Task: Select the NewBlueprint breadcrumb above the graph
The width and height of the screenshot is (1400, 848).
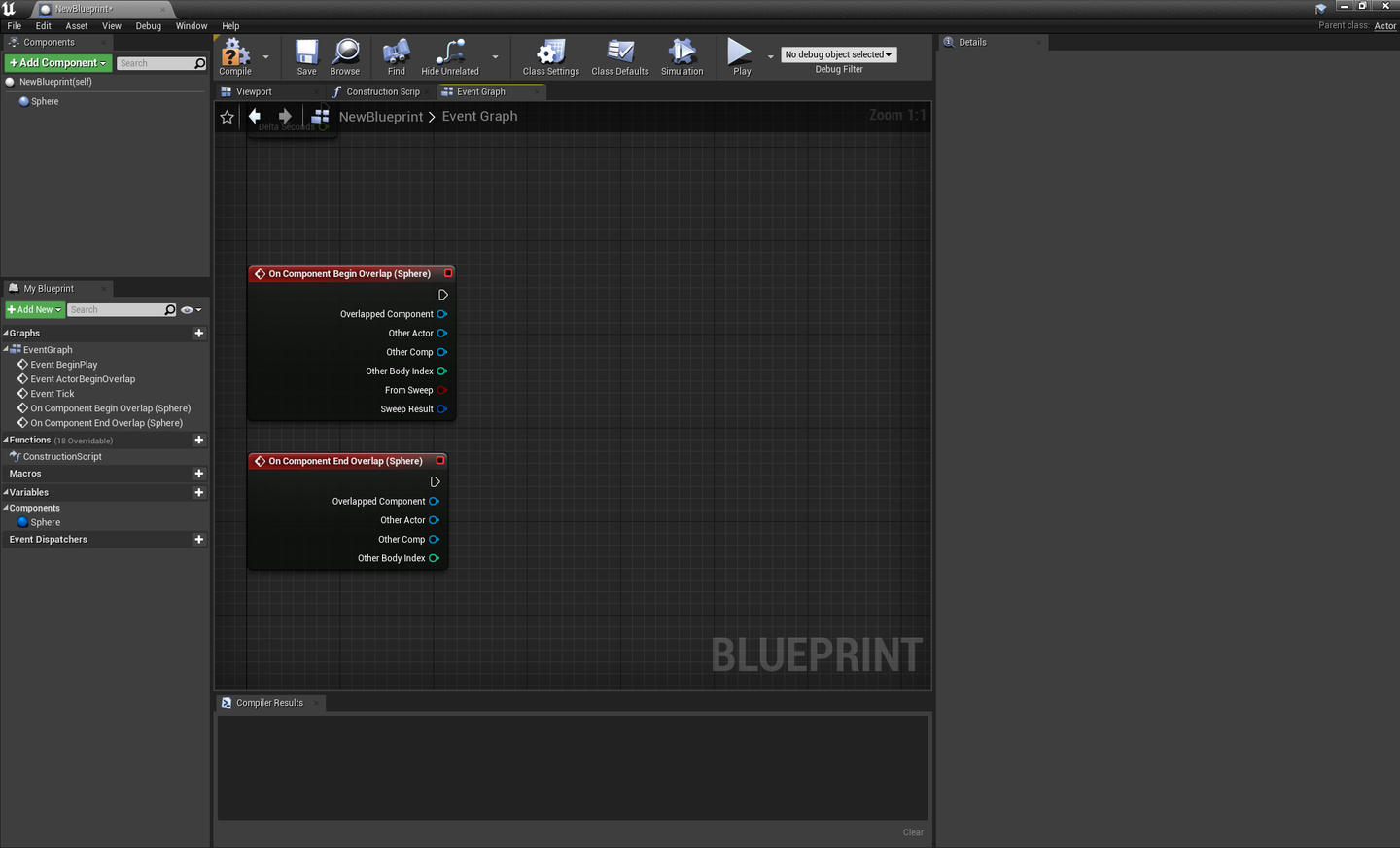Action: (x=380, y=116)
